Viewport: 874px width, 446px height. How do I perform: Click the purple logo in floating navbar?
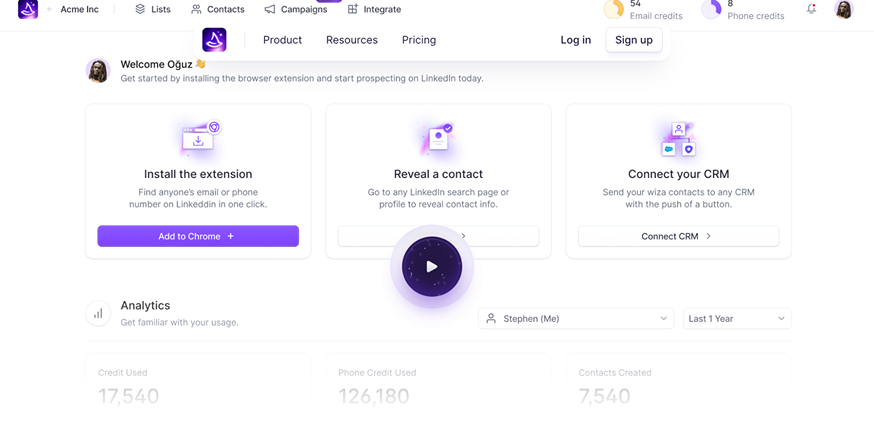click(x=214, y=40)
